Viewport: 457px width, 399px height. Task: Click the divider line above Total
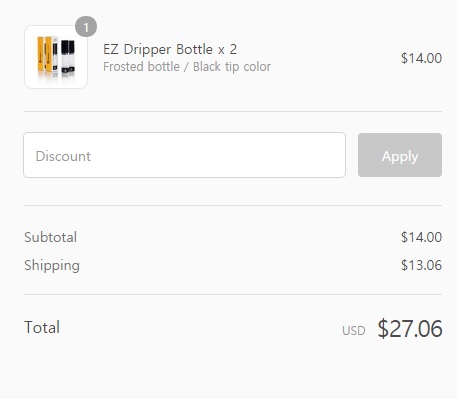233,294
